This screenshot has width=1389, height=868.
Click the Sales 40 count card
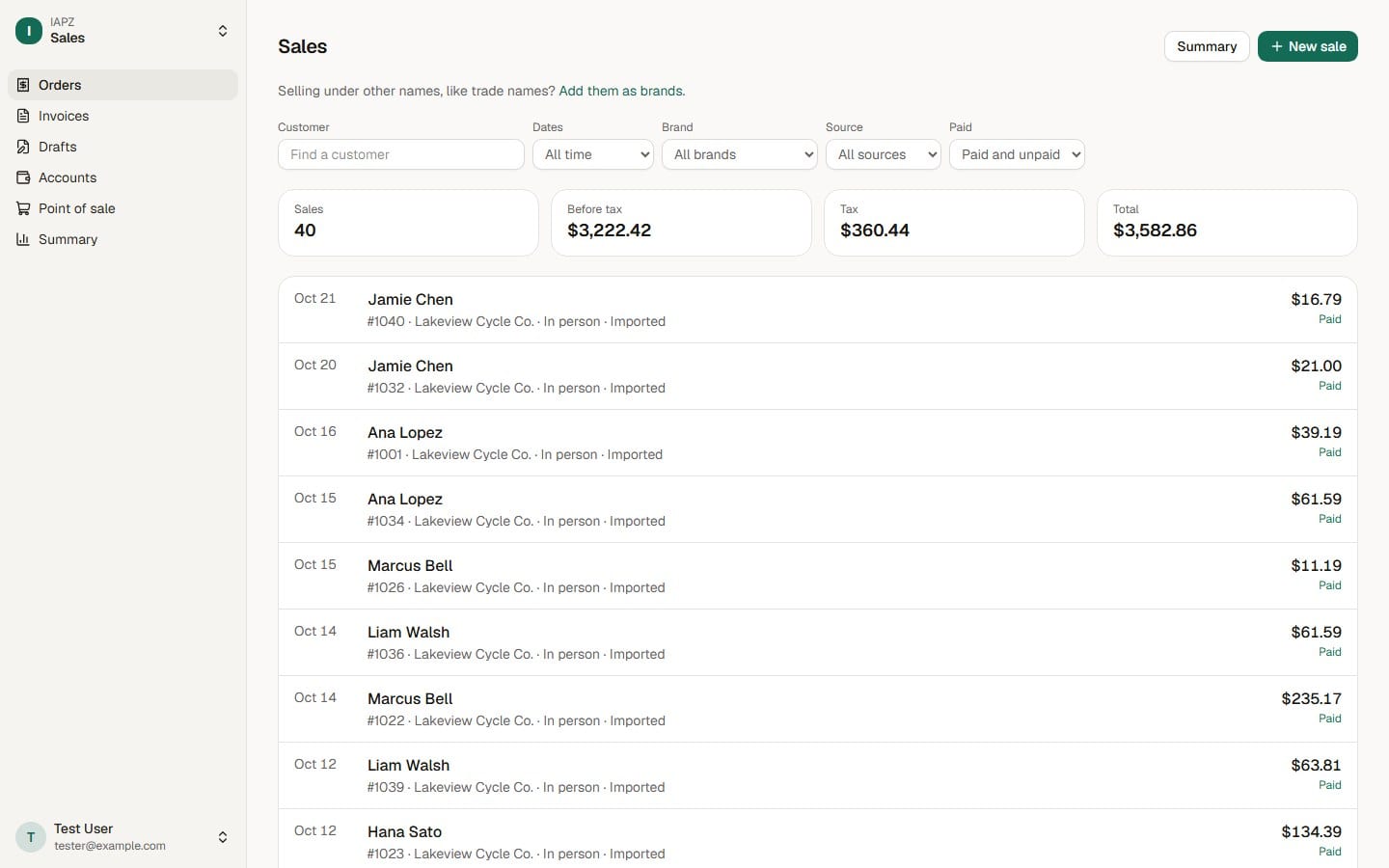click(x=408, y=223)
